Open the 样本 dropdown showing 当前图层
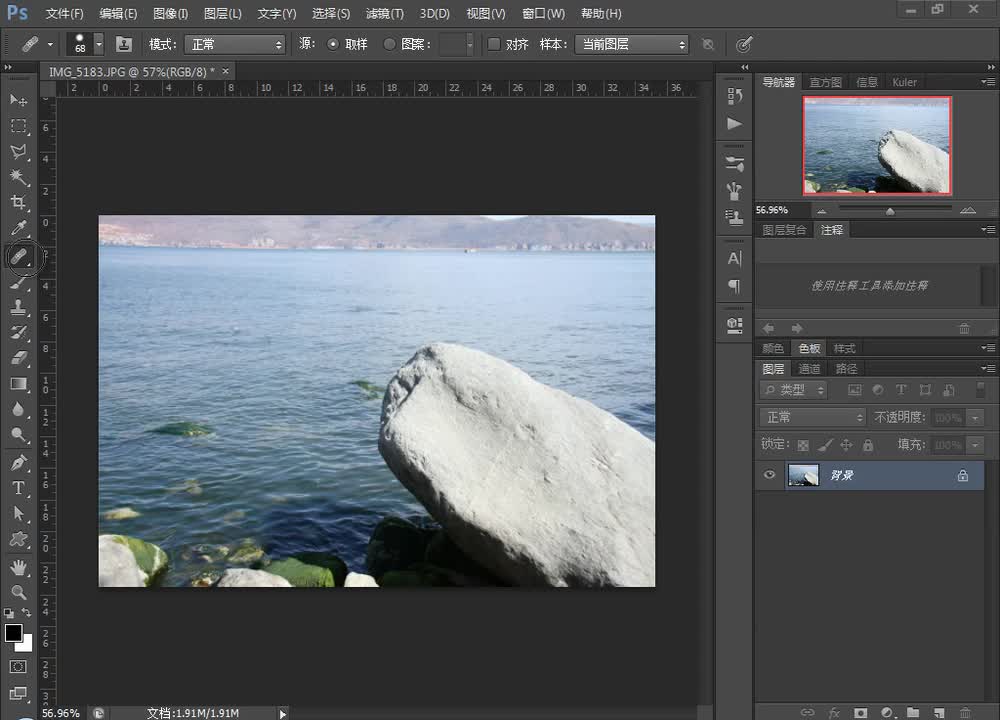This screenshot has width=1000, height=720. coord(631,44)
